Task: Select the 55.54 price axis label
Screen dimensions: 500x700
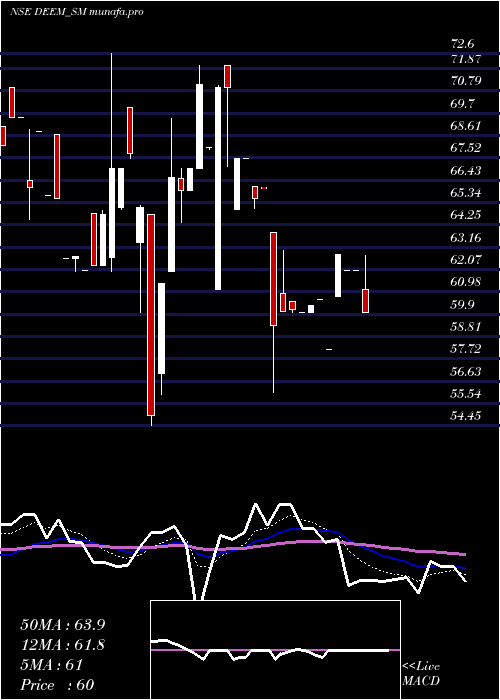Action: coord(466,393)
